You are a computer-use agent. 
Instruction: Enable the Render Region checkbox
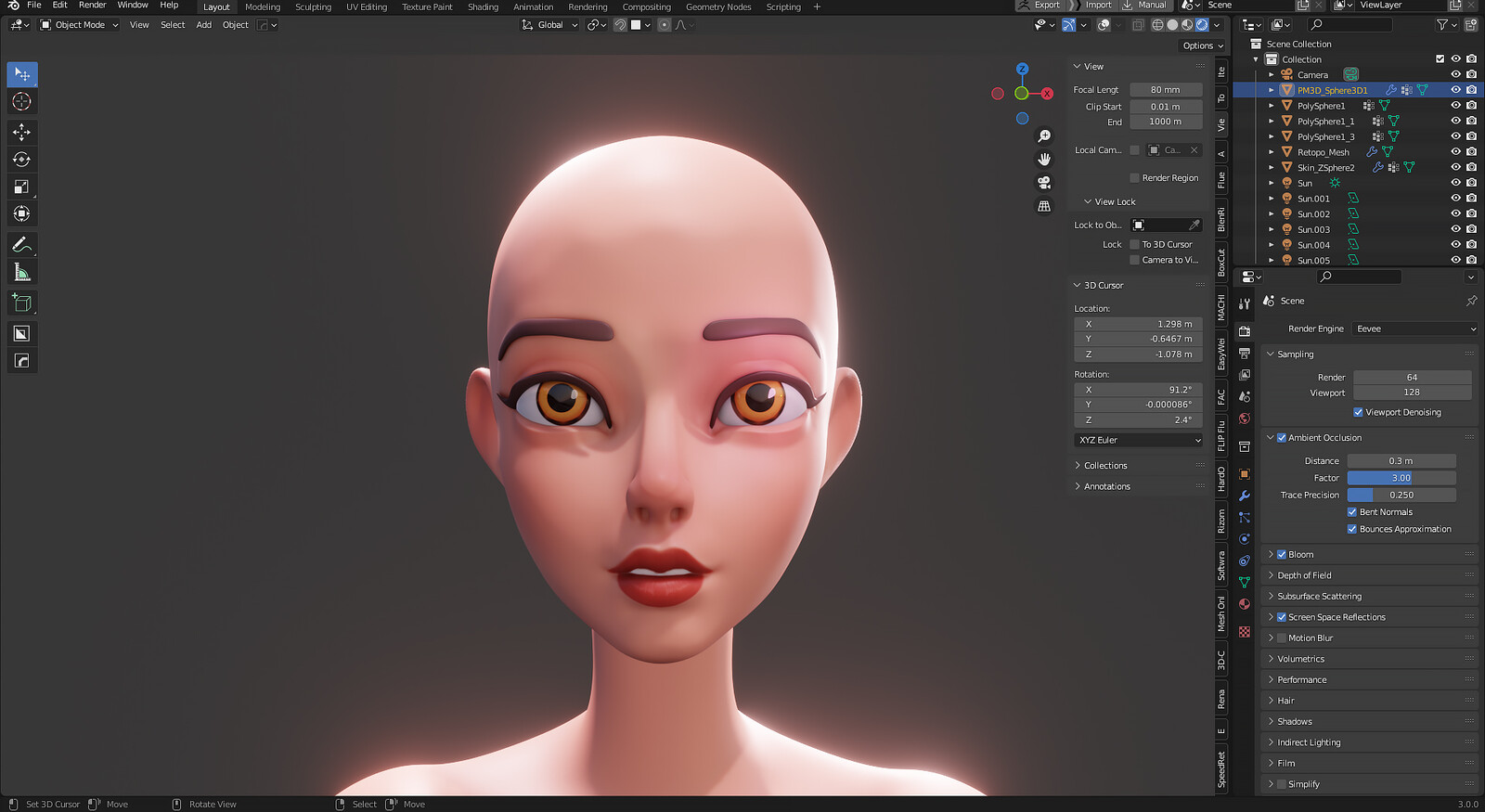1134,178
